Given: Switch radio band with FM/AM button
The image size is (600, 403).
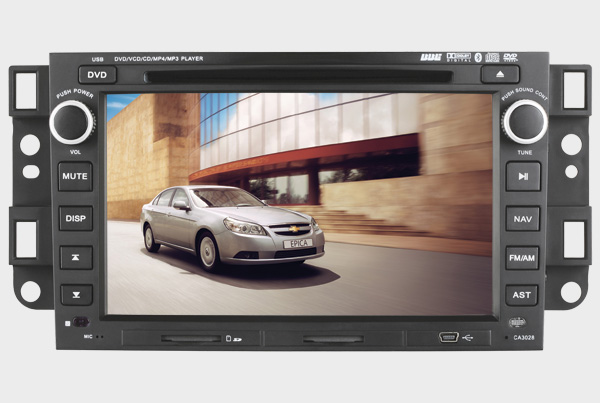Looking at the screenshot, I should point(522,257).
